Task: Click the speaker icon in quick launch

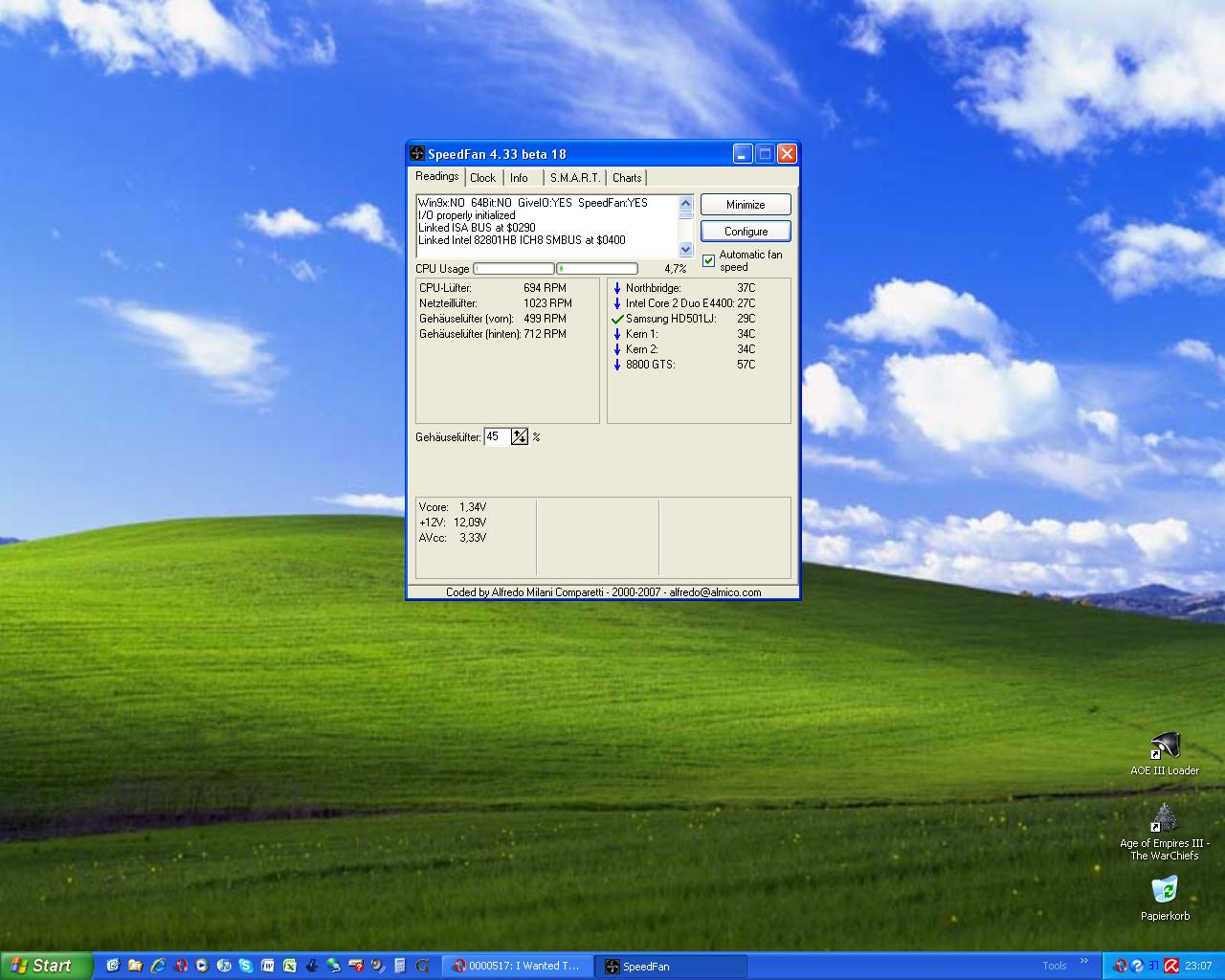Action: point(377,966)
